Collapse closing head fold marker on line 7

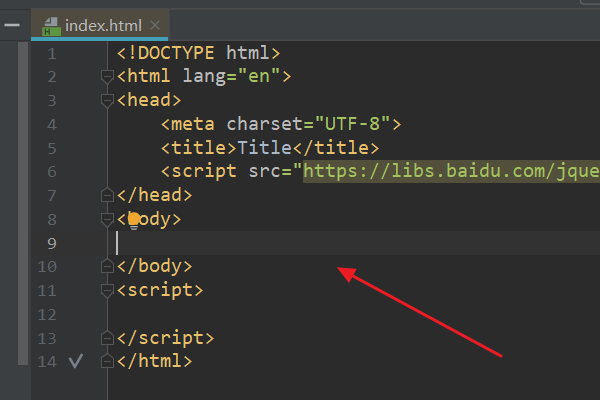point(107,195)
